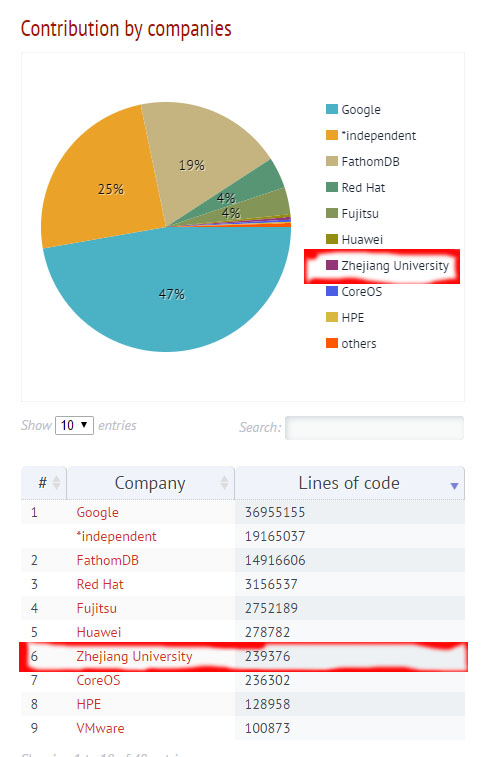The height and width of the screenshot is (757, 491).
Task: Open the Google company link
Action: point(98,512)
